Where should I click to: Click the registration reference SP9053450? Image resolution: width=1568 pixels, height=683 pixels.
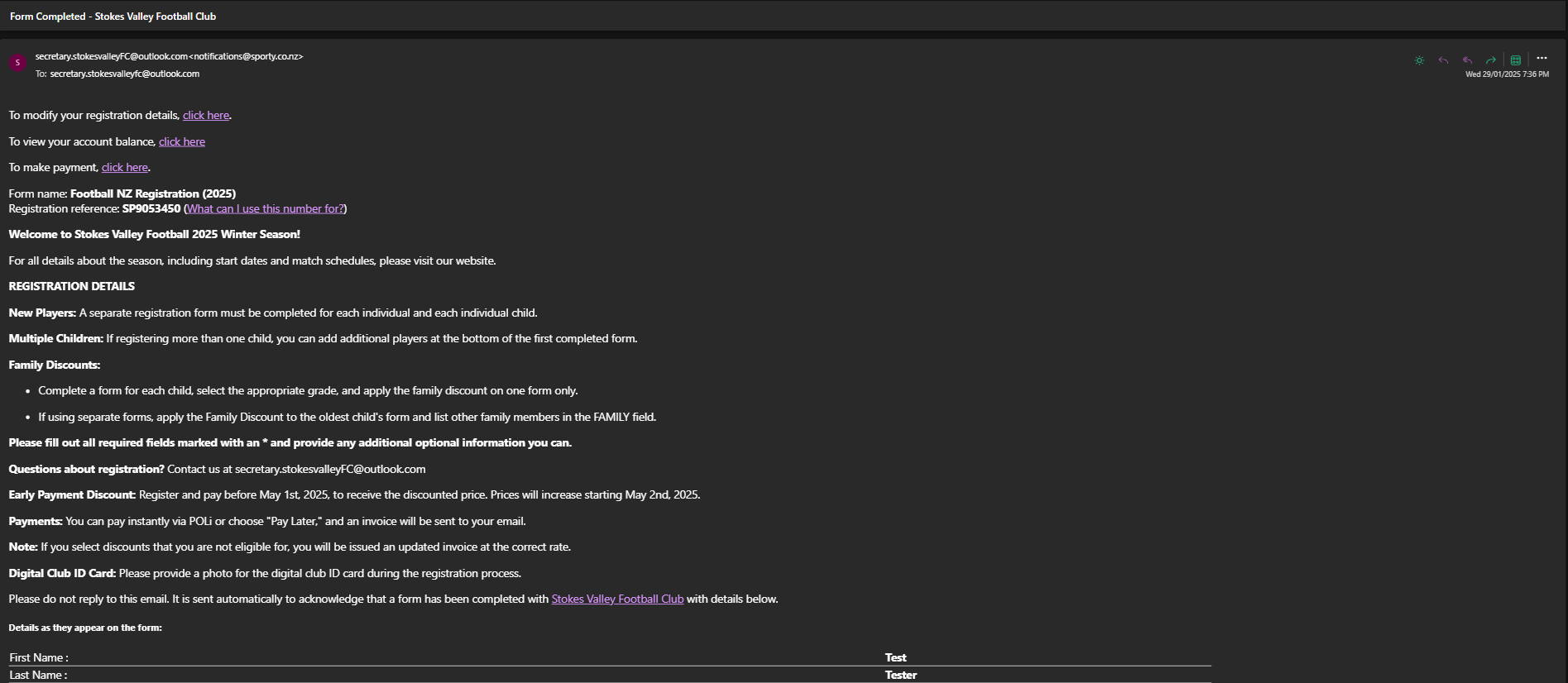pyautogui.click(x=151, y=209)
